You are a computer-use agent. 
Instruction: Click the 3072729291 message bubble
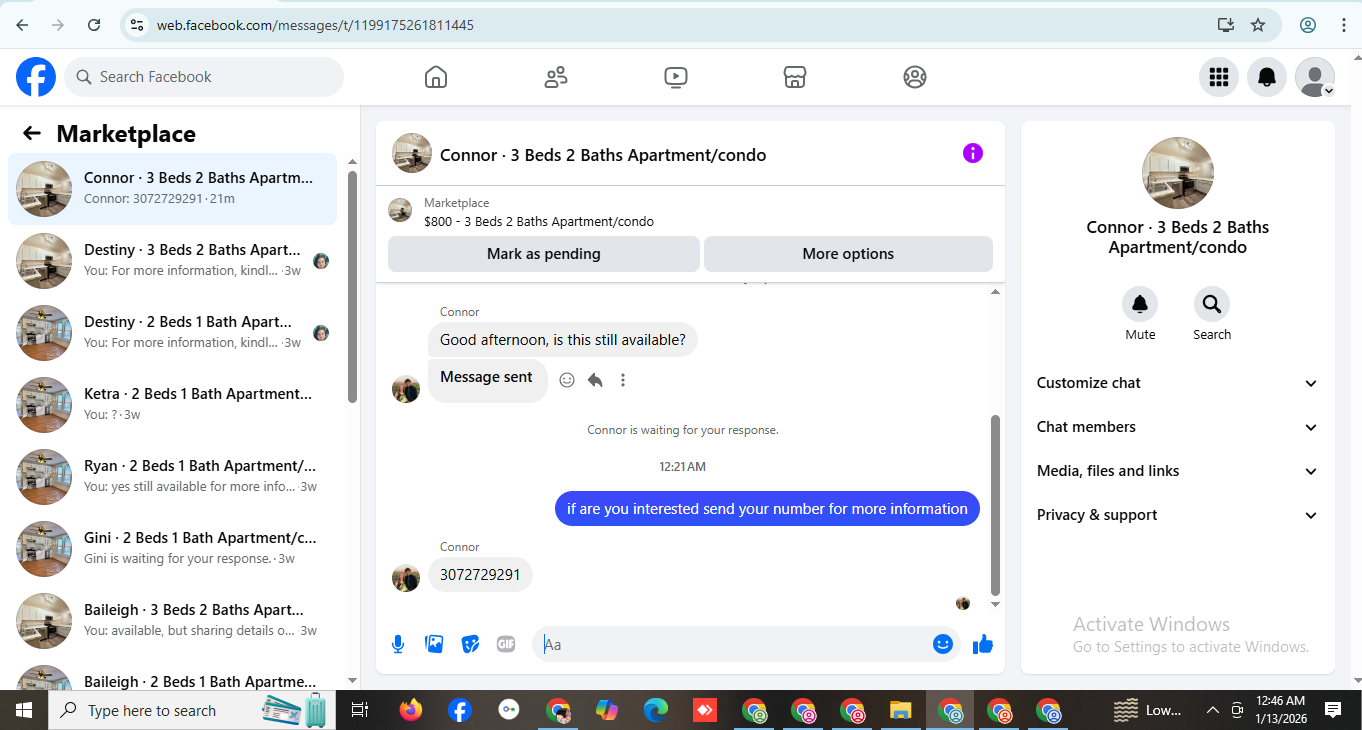coord(480,575)
